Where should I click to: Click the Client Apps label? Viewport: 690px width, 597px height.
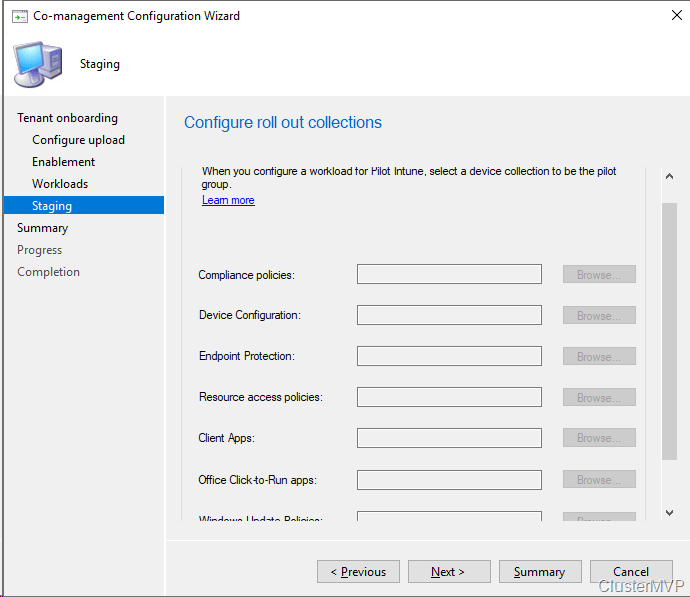[226, 438]
